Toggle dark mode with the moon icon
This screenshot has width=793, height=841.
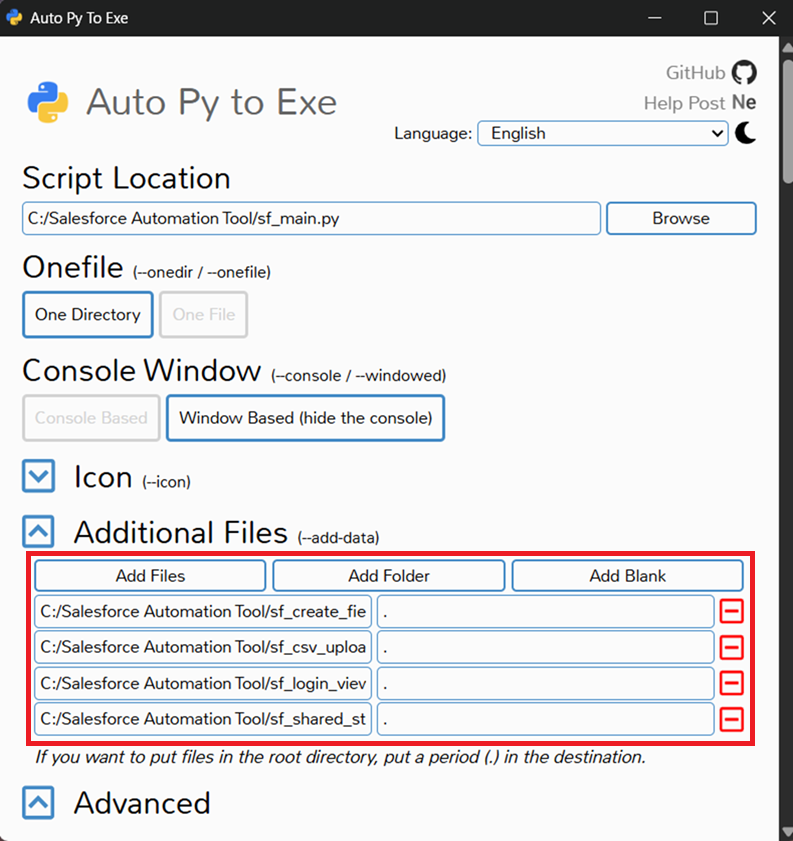(x=745, y=133)
